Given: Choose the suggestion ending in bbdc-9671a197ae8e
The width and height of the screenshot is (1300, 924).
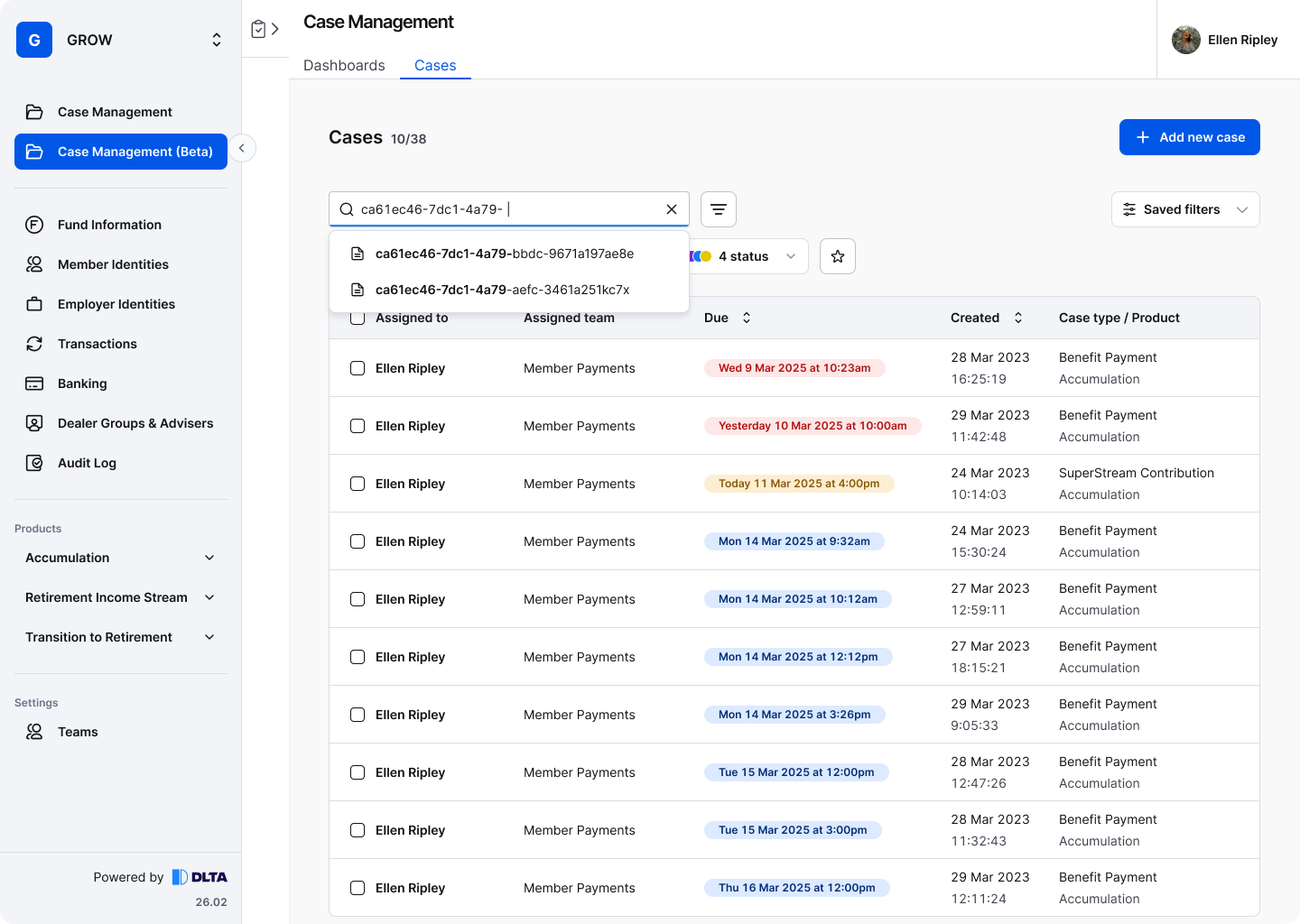Looking at the screenshot, I should (504, 254).
